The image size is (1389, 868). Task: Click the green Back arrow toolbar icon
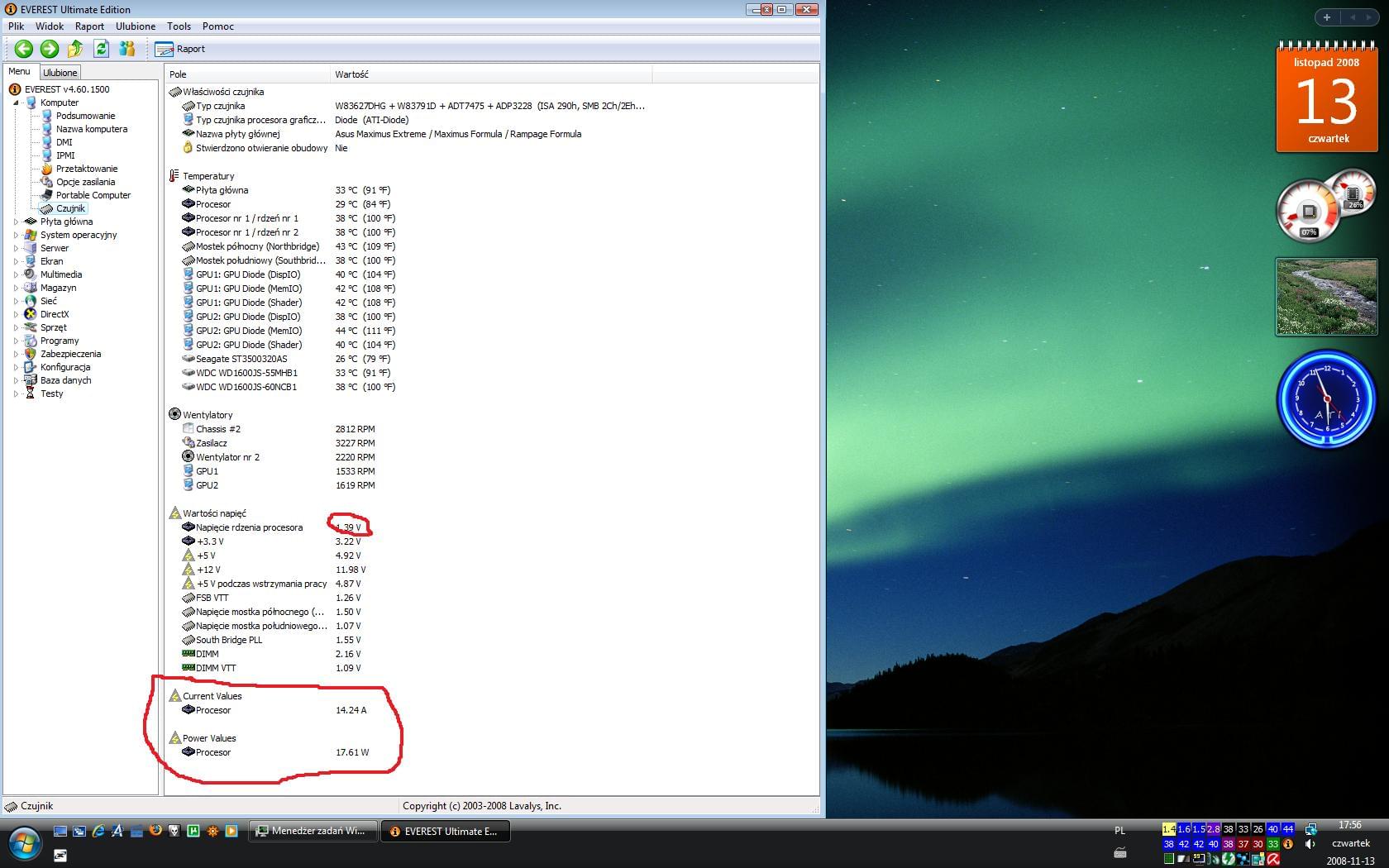(x=23, y=49)
